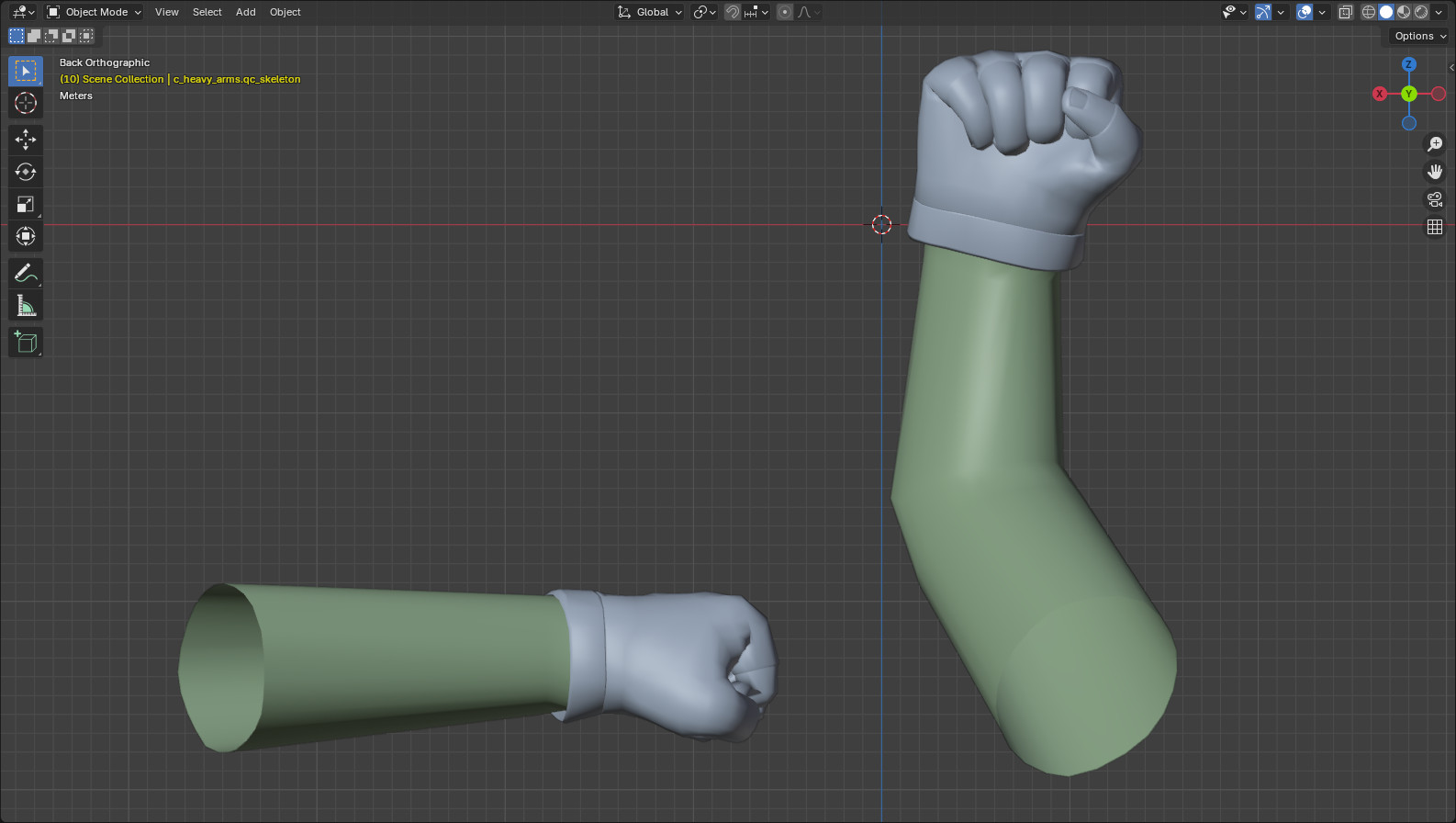
Task: Pick the Rotate tool
Action: click(x=26, y=172)
